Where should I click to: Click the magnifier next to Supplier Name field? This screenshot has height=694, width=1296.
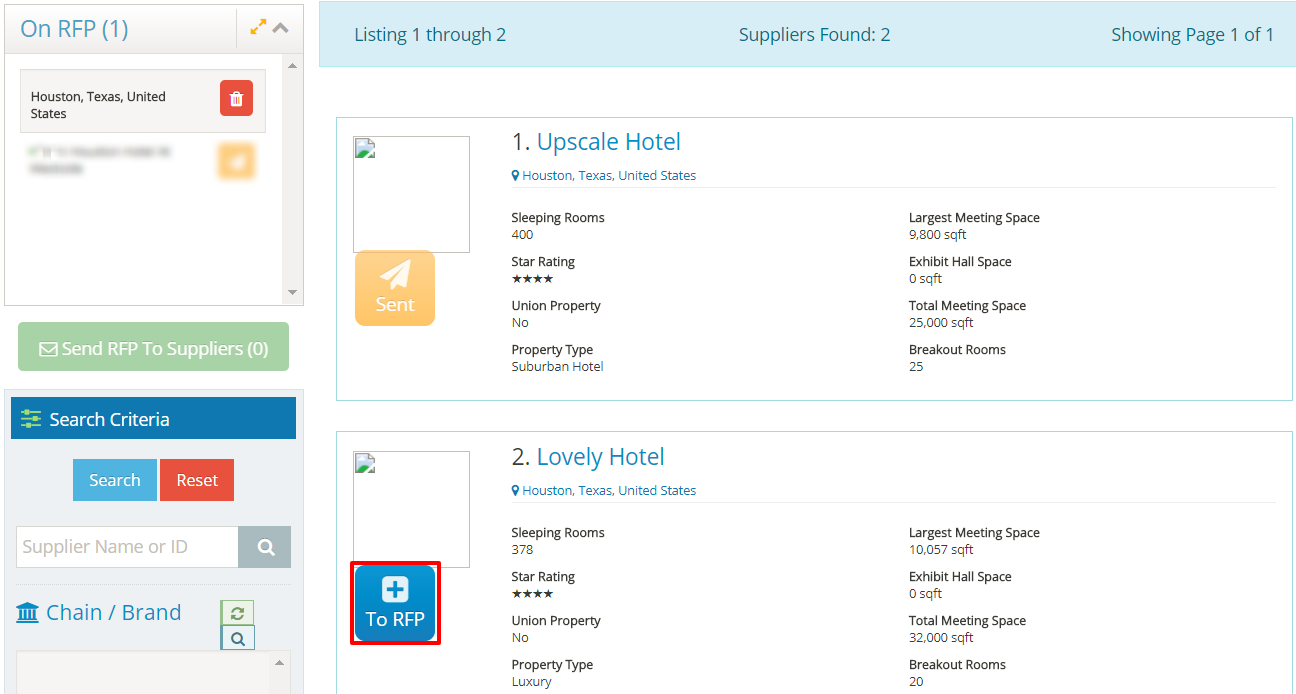point(265,547)
